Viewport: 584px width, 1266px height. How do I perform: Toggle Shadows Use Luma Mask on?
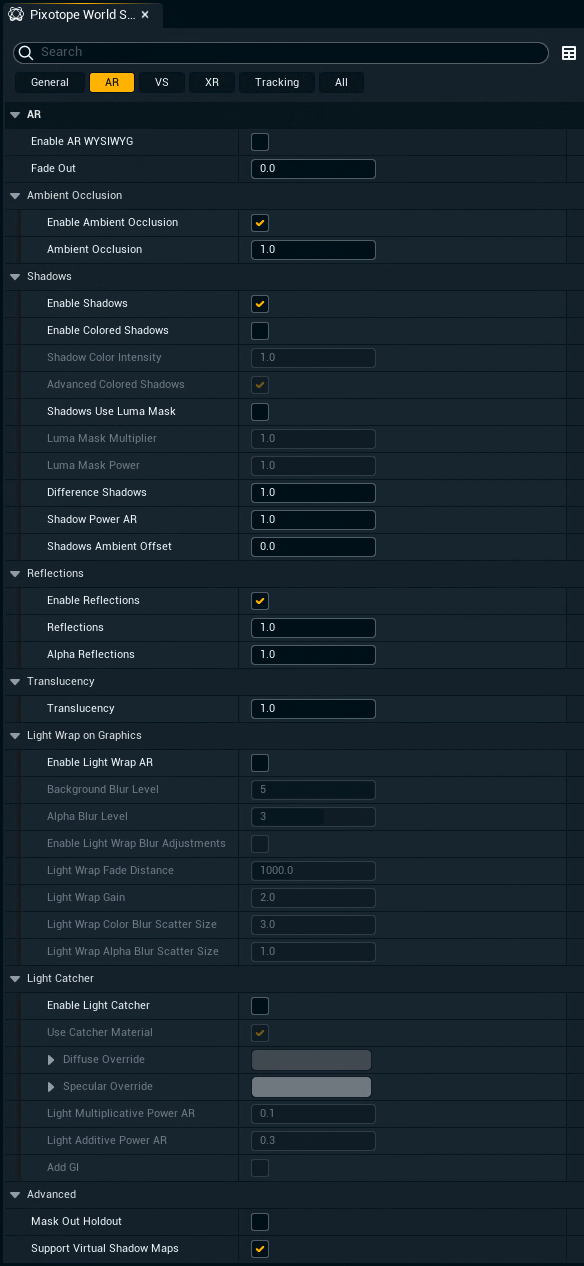pyautogui.click(x=259, y=411)
